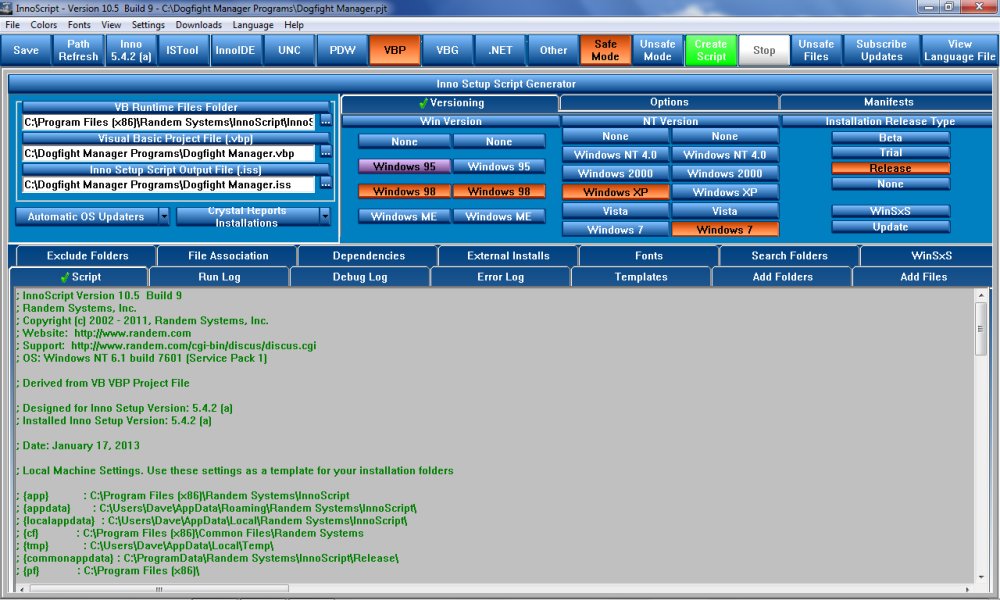This screenshot has width=1000, height=600.
Task: Set release type to Beta
Action: [890, 138]
